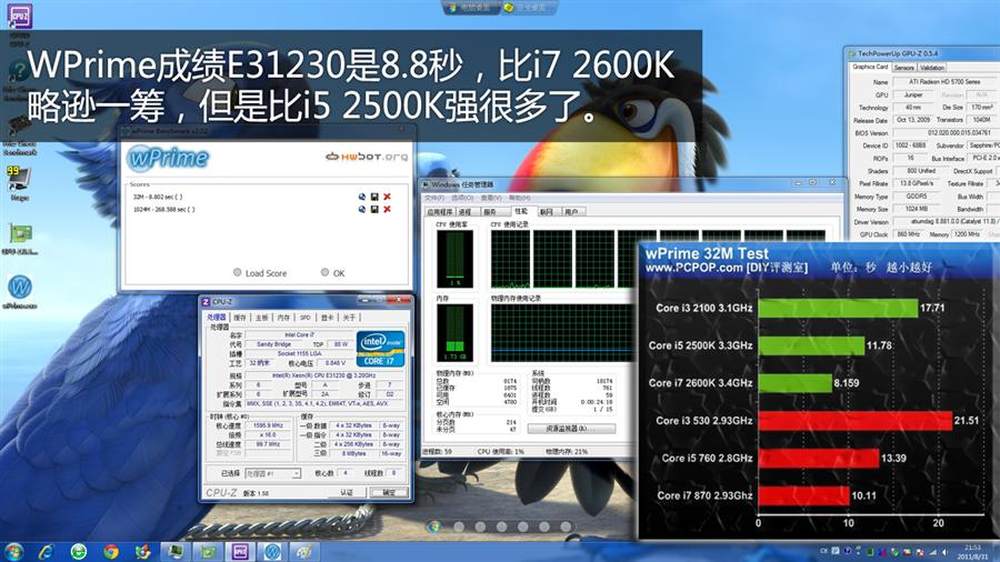Viewport: 1000px width, 562px height.
Task: Open the processor selection dropdown in CPU-Z
Action: tap(272, 473)
